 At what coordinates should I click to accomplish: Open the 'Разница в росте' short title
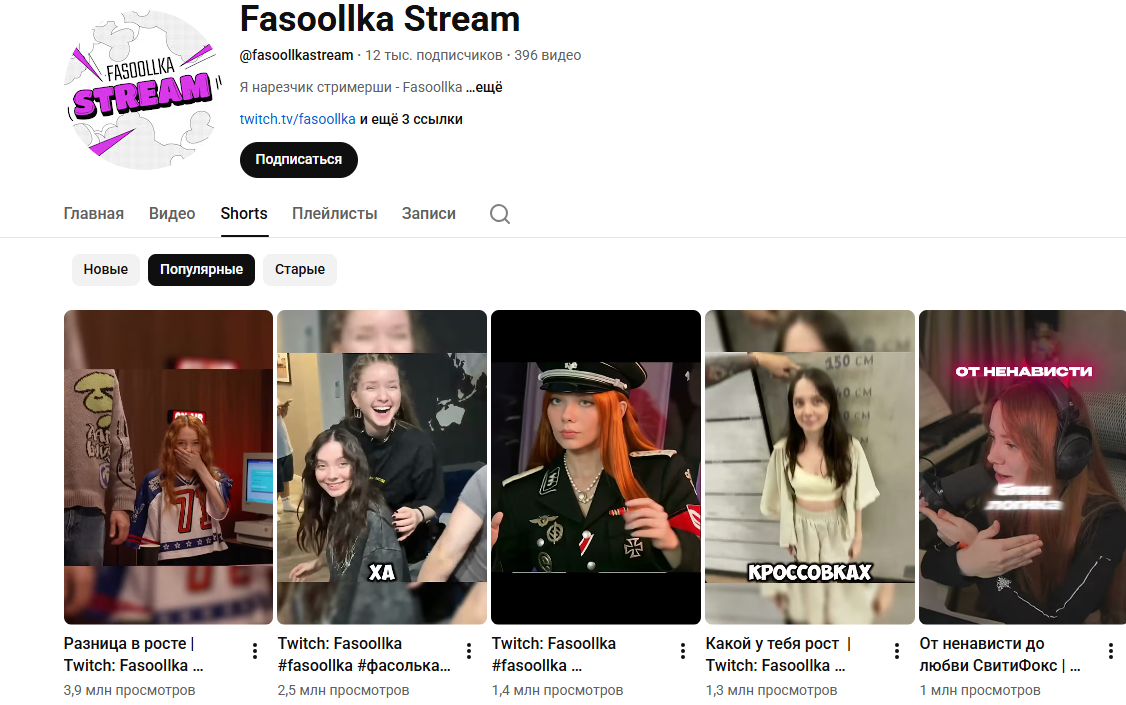pyautogui.click(x=134, y=655)
